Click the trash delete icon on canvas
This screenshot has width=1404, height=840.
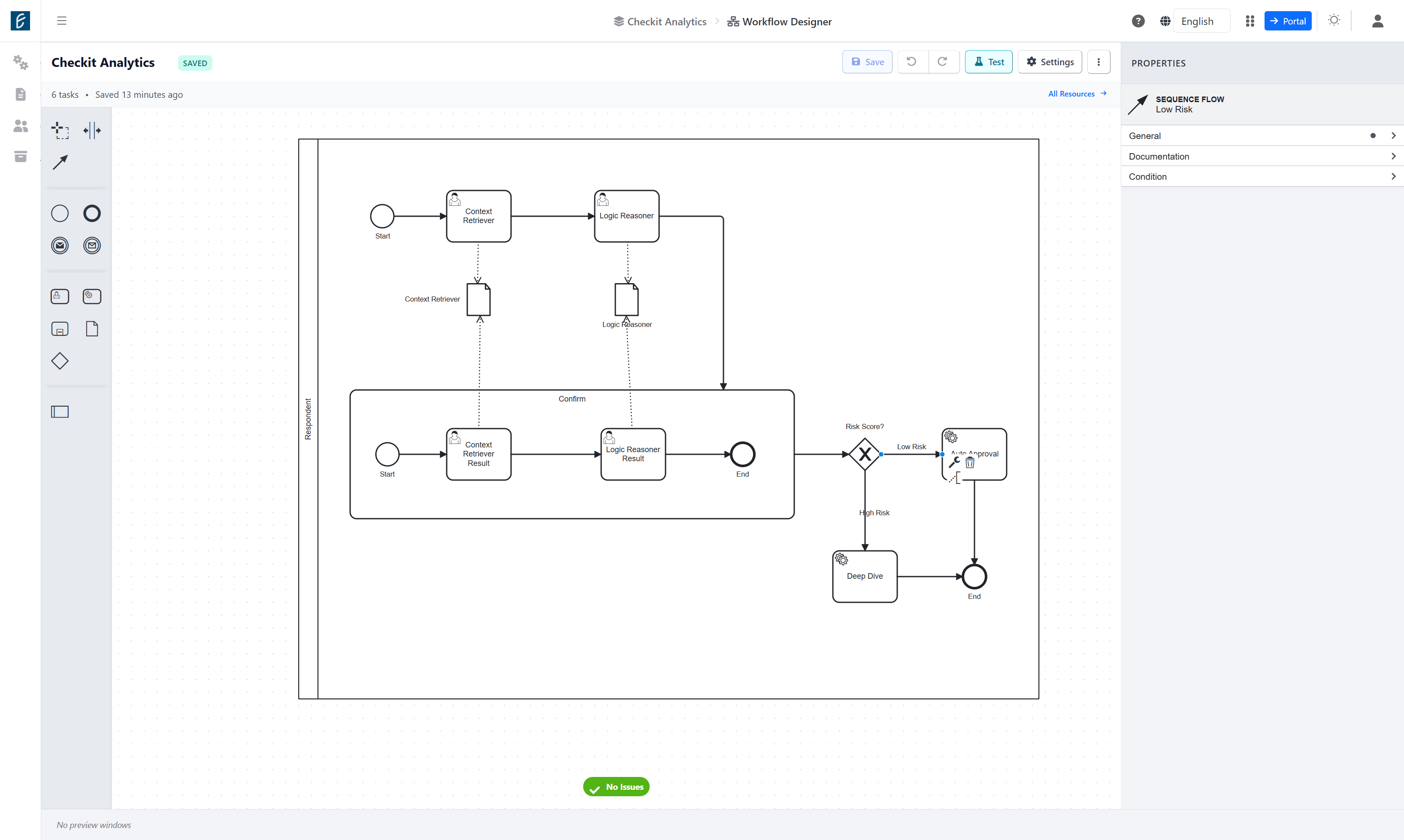[x=970, y=463]
